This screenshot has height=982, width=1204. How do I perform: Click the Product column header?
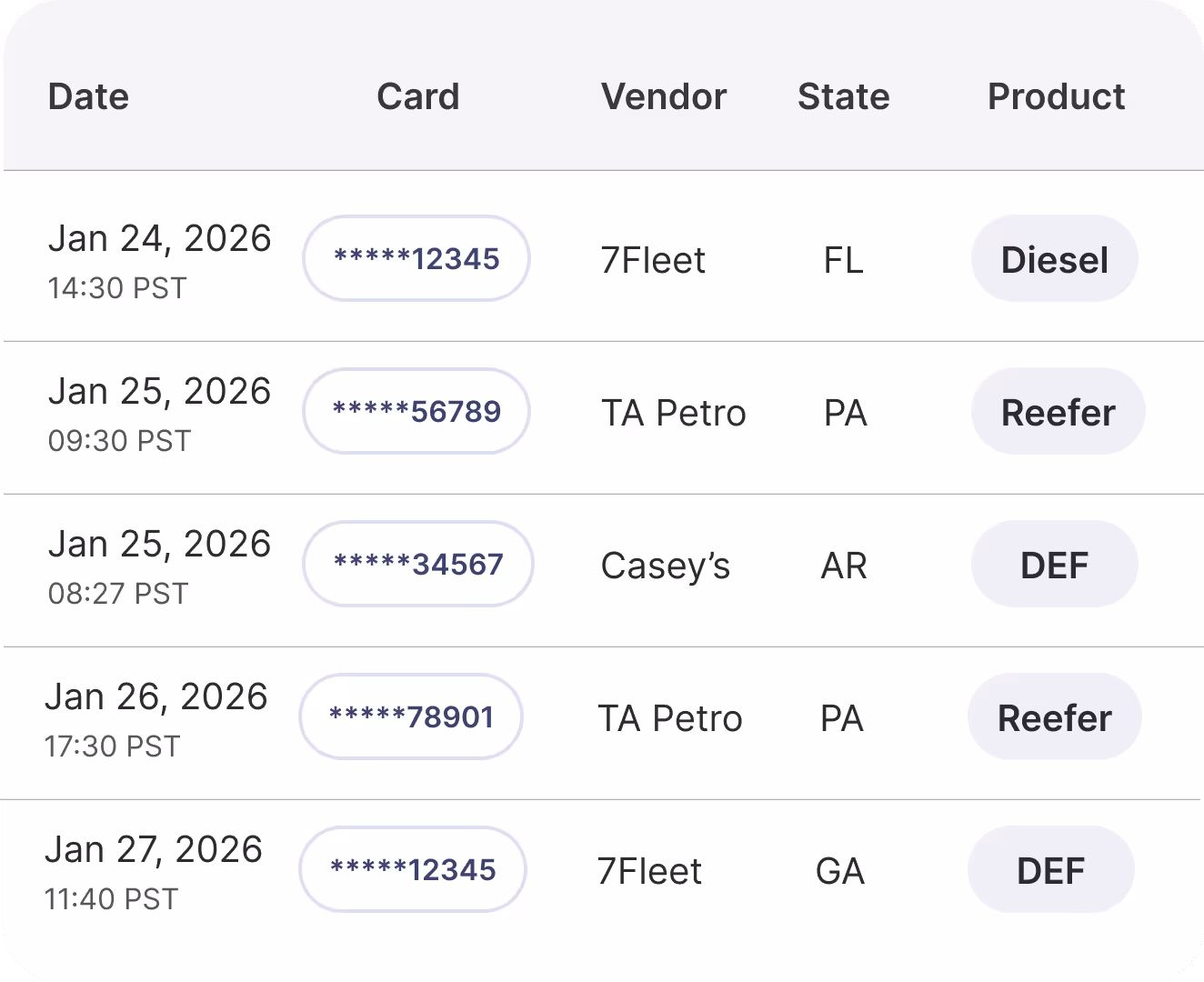tap(1056, 96)
